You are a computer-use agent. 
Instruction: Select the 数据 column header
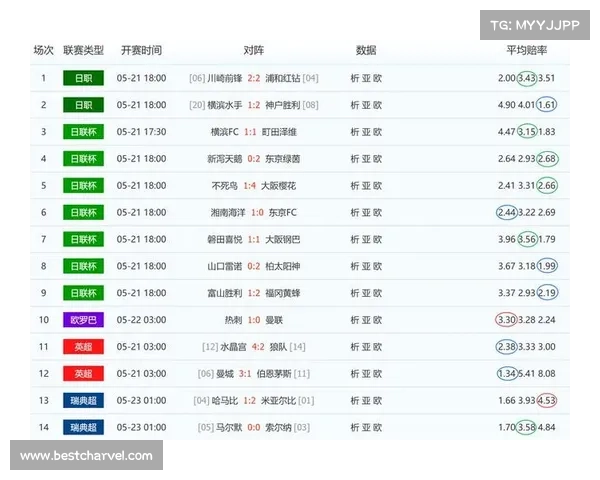366,50
